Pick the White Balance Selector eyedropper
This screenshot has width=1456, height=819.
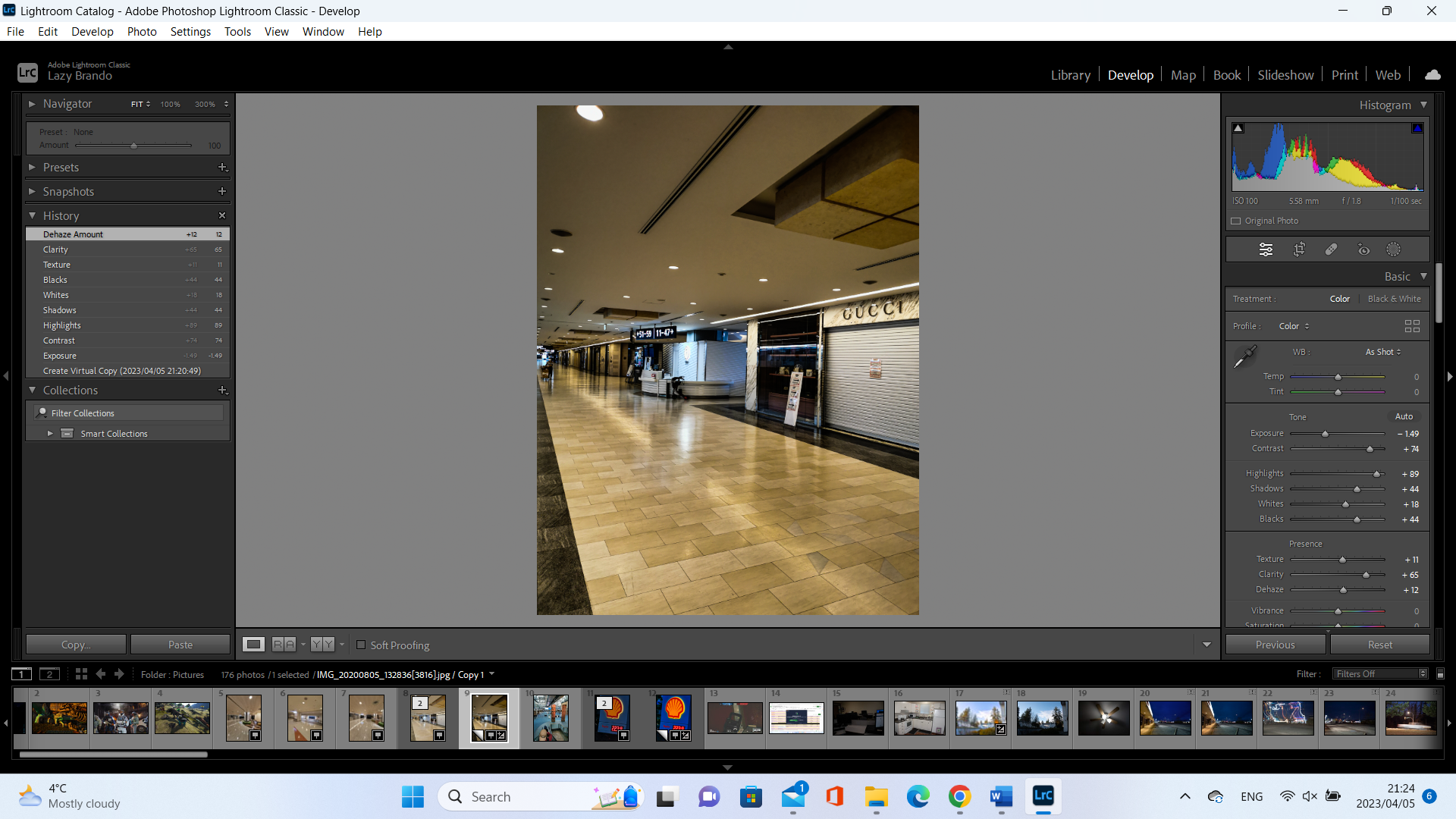pyautogui.click(x=1244, y=356)
